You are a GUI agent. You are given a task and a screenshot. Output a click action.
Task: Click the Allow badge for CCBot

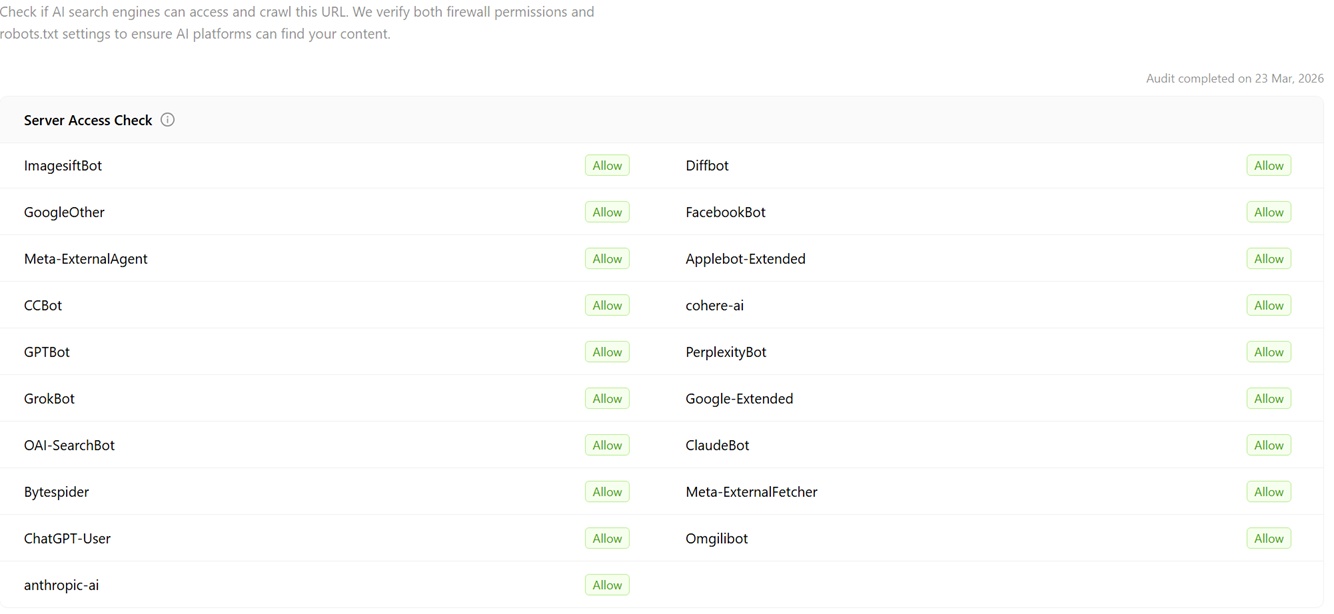point(607,306)
